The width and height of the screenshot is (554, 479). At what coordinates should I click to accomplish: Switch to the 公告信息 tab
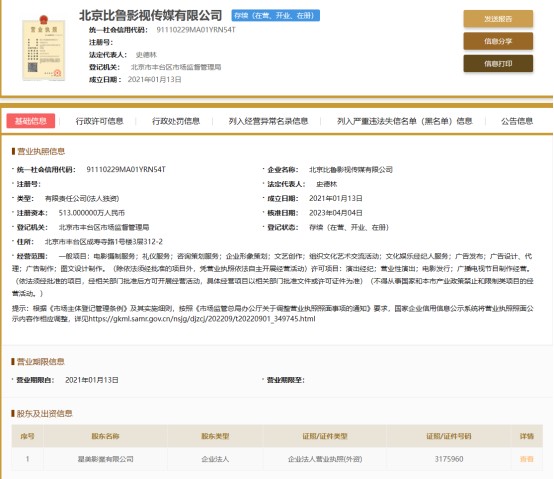tap(517, 121)
